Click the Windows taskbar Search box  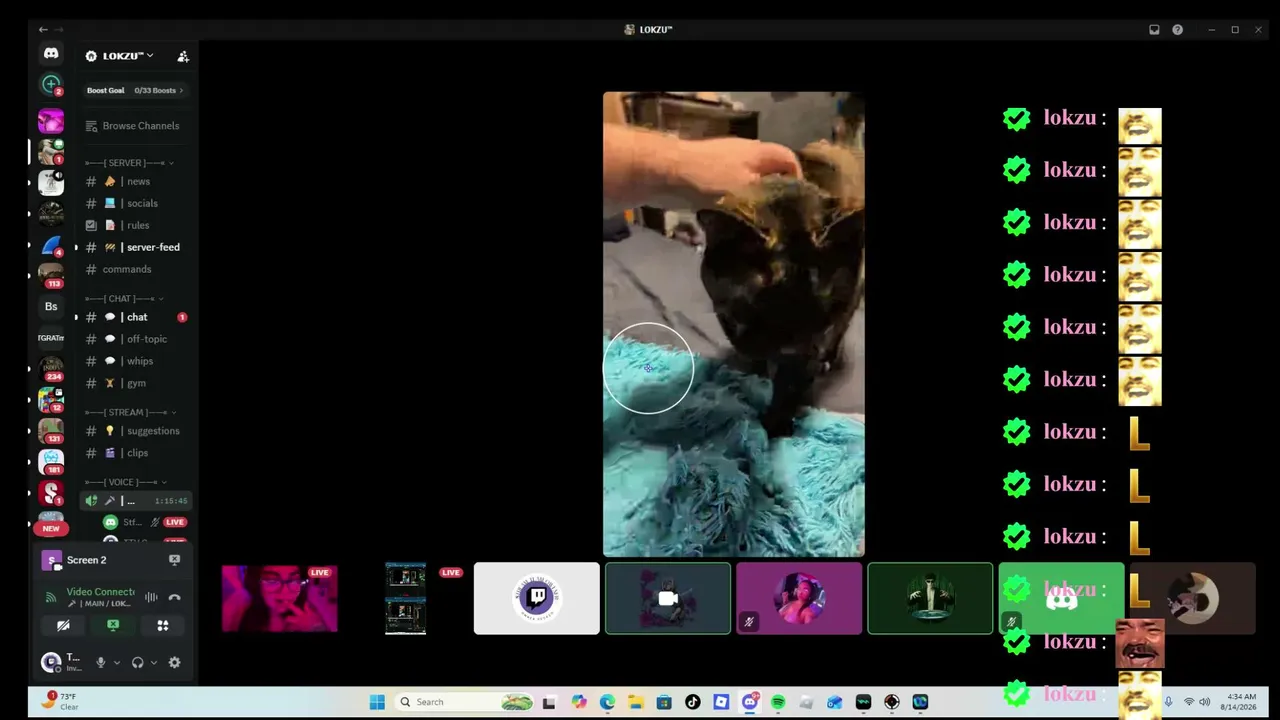coord(465,702)
